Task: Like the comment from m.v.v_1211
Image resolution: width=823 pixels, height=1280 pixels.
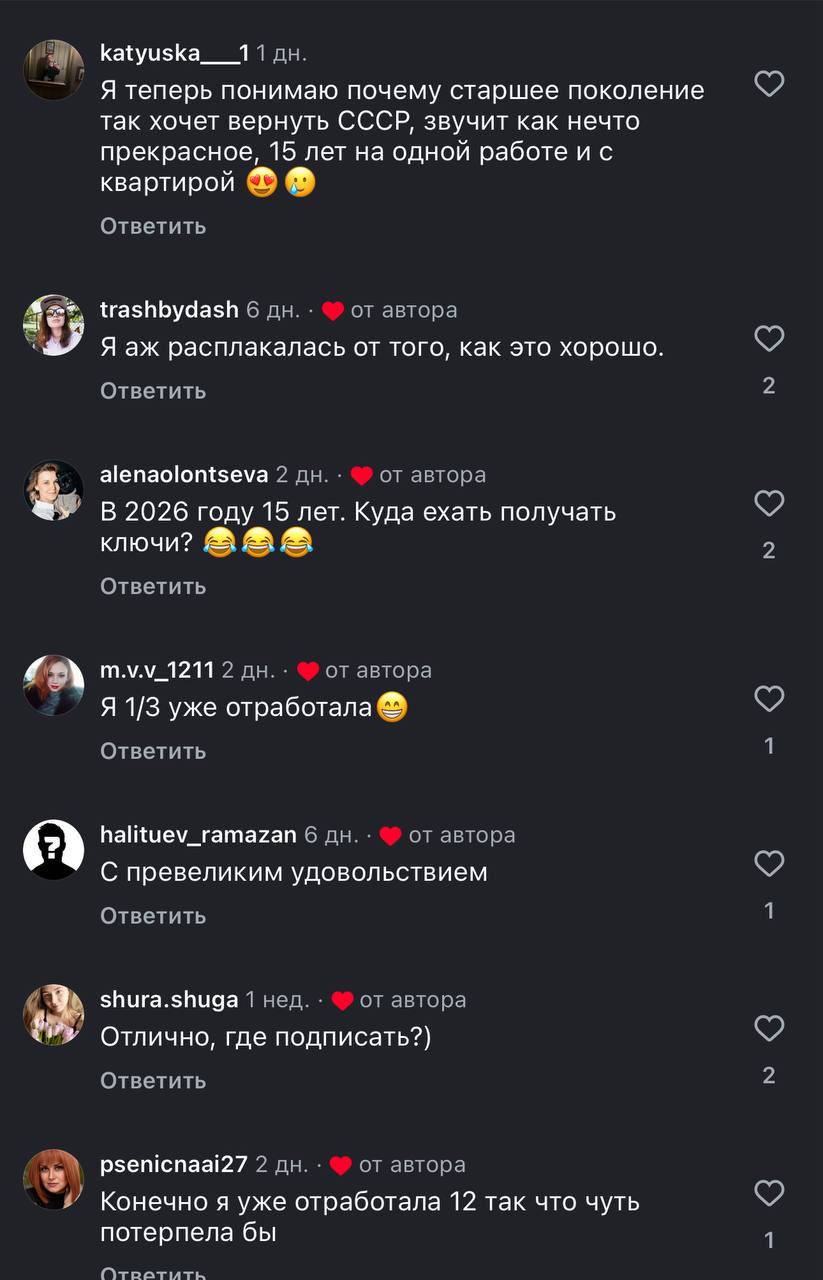Action: pyautogui.click(x=768, y=699)
